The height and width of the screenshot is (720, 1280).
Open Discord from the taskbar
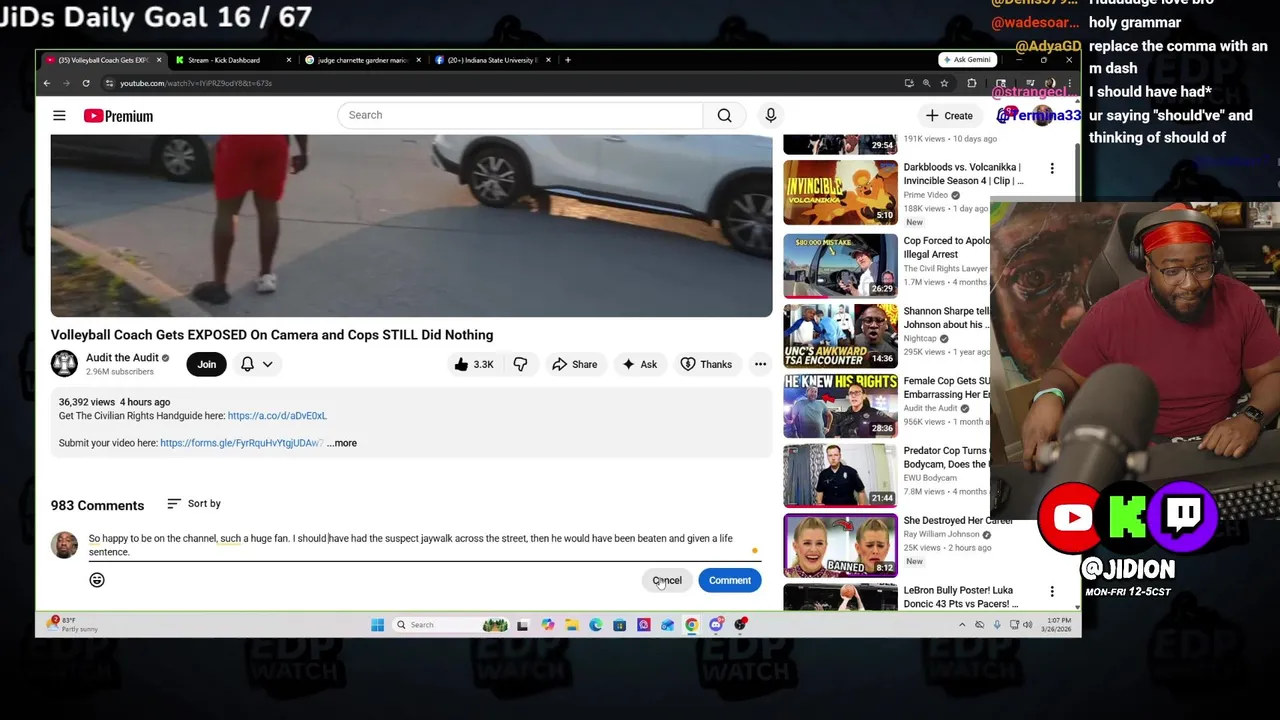715,625
